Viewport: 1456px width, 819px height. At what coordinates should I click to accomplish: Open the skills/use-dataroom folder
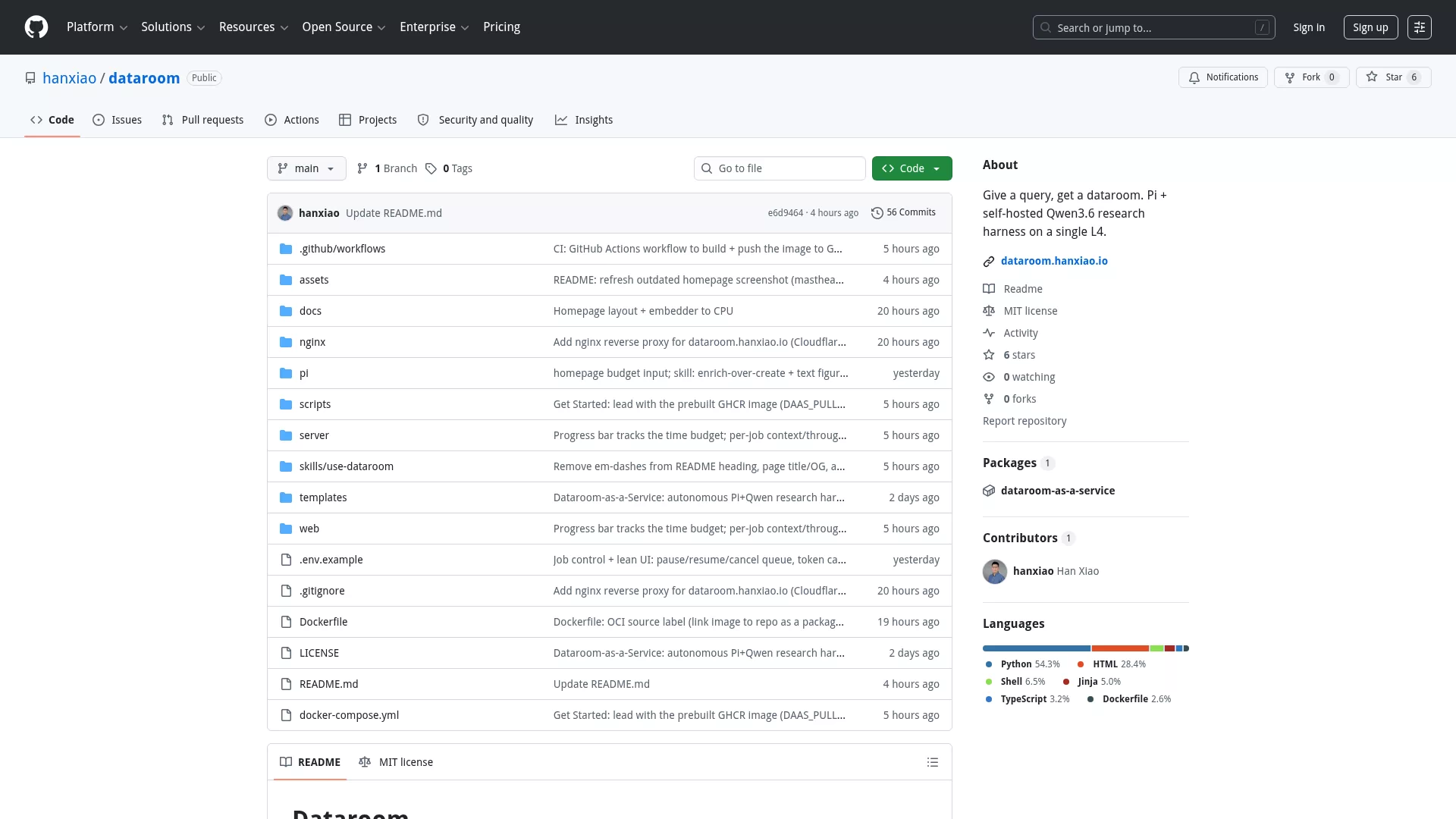coord(347,466)
